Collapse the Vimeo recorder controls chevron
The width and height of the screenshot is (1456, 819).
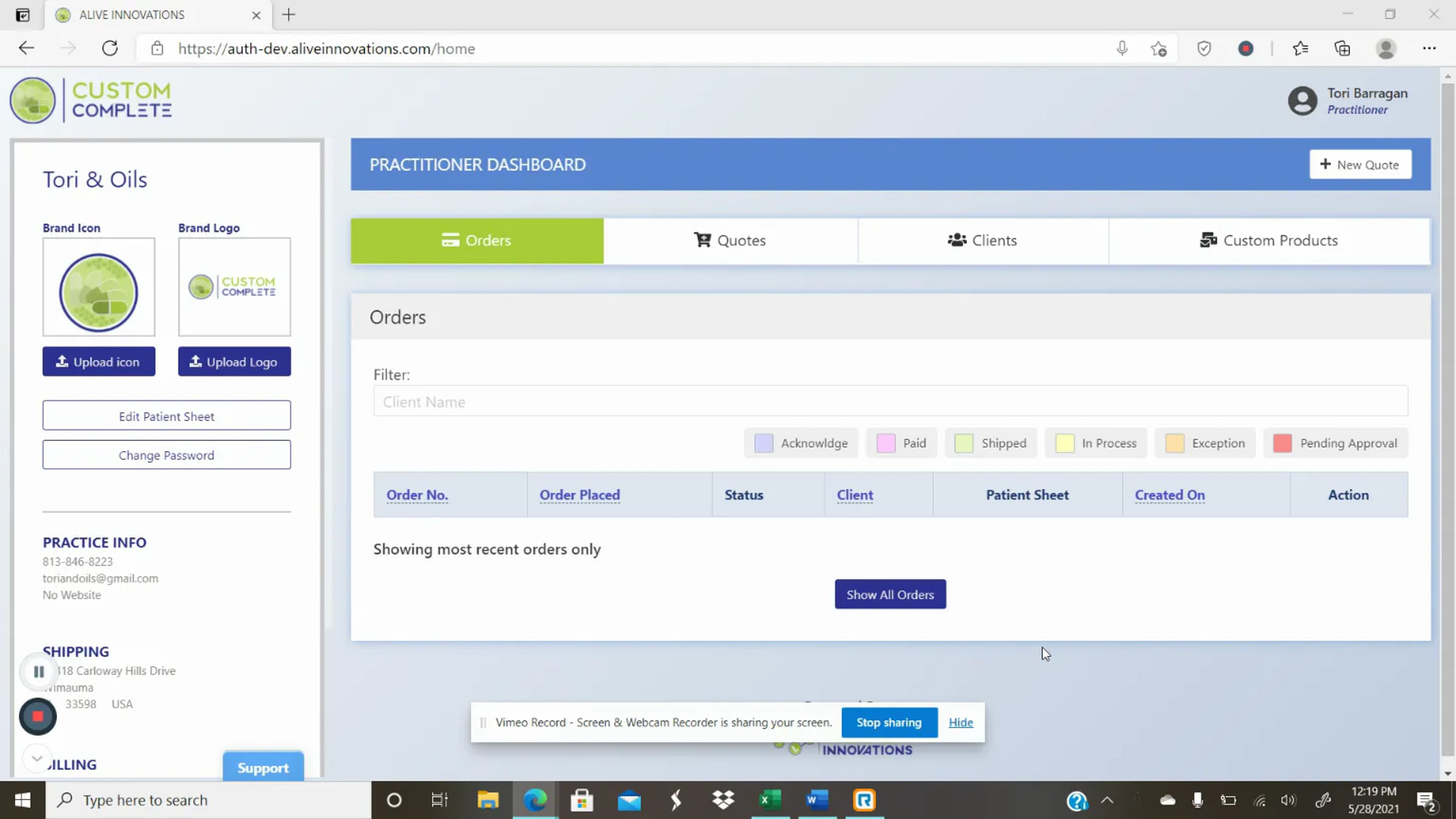[36, 758]
